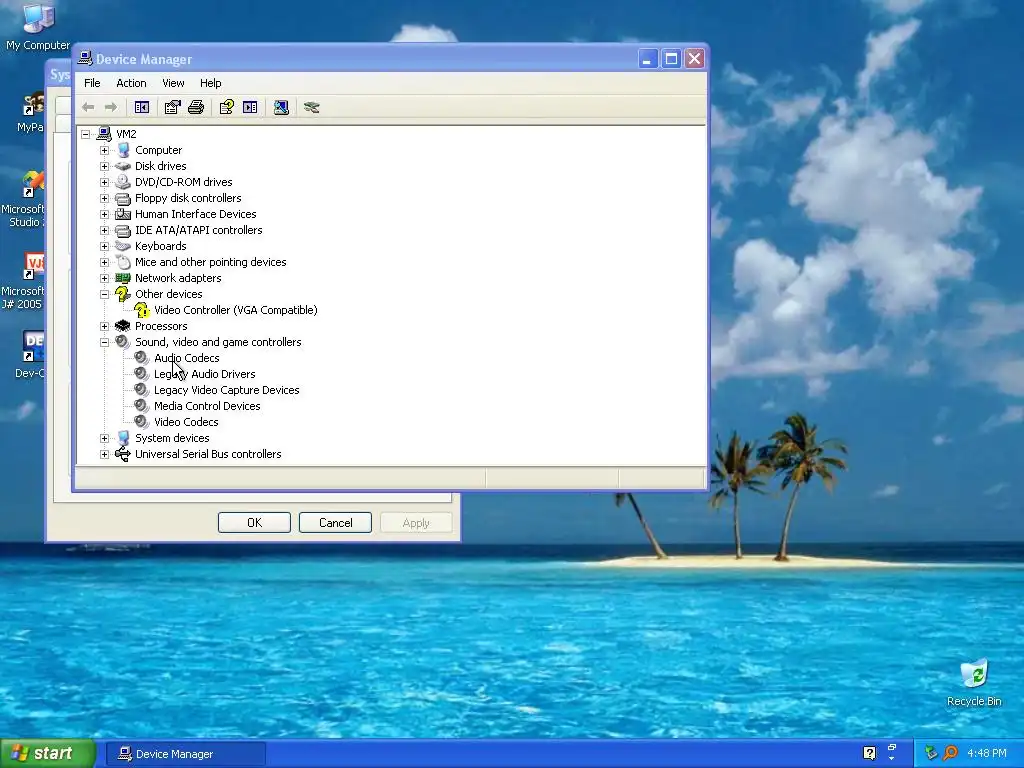Open the Recycle Bin desktop icon
The image size is (1024, 768).
point(974,683)
